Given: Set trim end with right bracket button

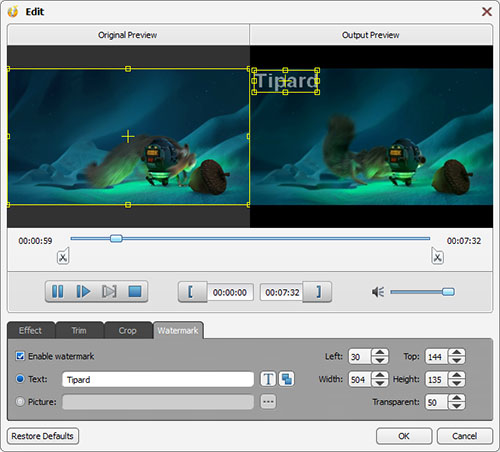Looking at the screenshot, I should pos(317,292).
